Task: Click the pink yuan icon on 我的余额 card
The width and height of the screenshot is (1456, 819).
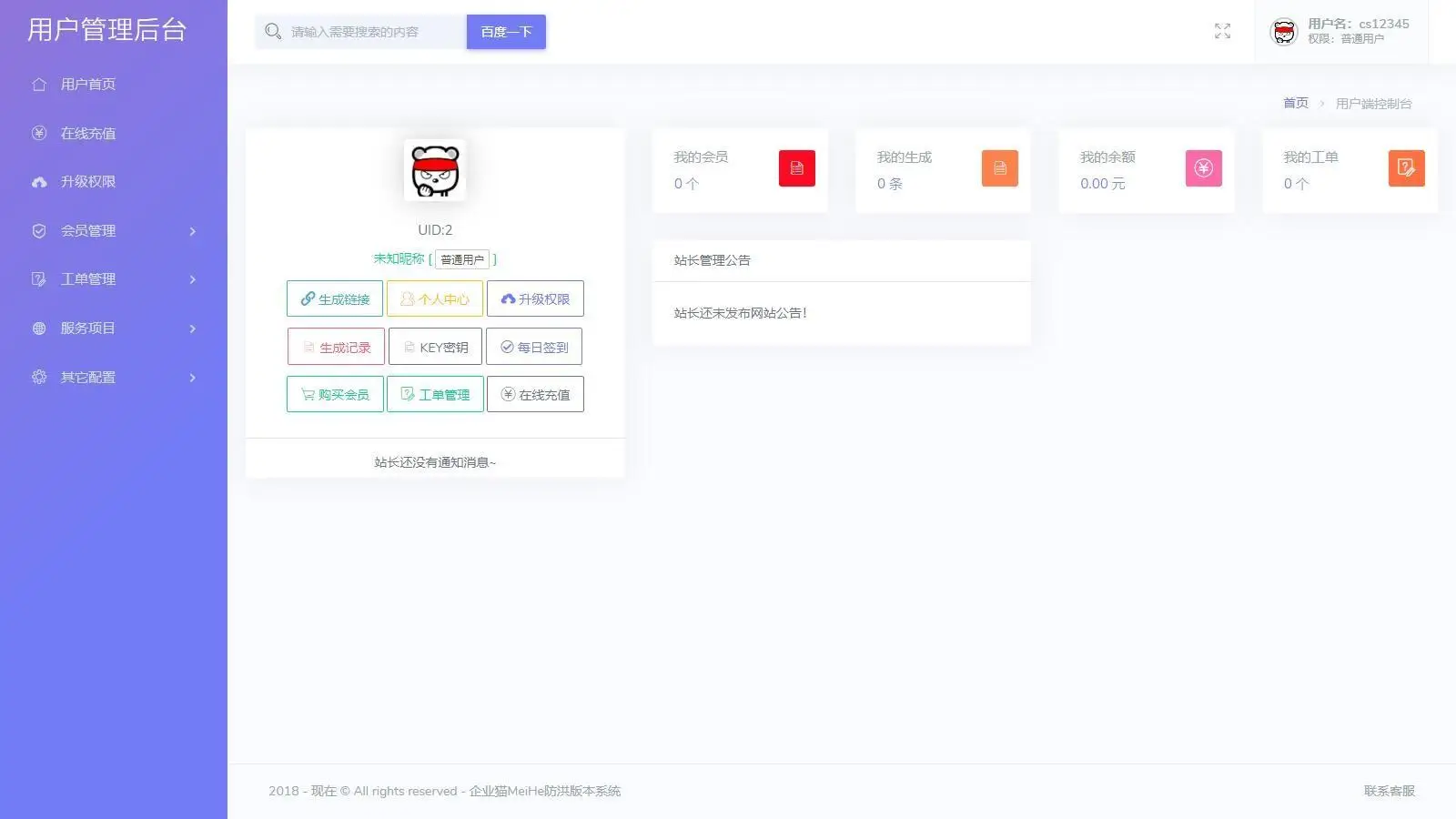Action: pos(1203,167)
